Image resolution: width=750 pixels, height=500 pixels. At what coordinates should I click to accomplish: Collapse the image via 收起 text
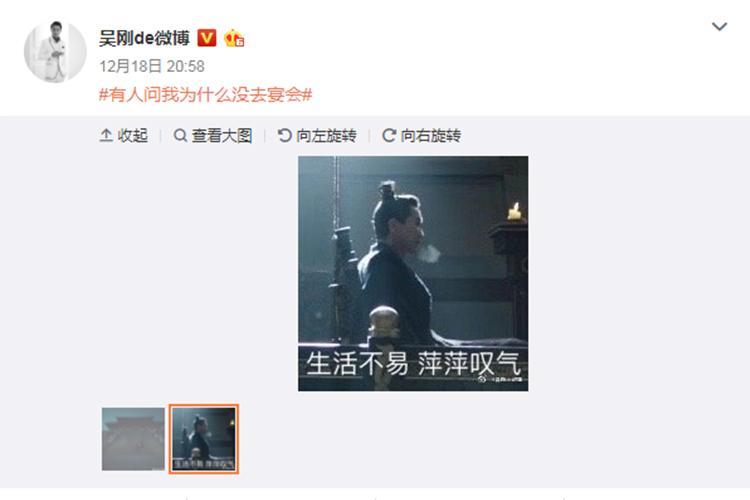(x=132, y=135)
